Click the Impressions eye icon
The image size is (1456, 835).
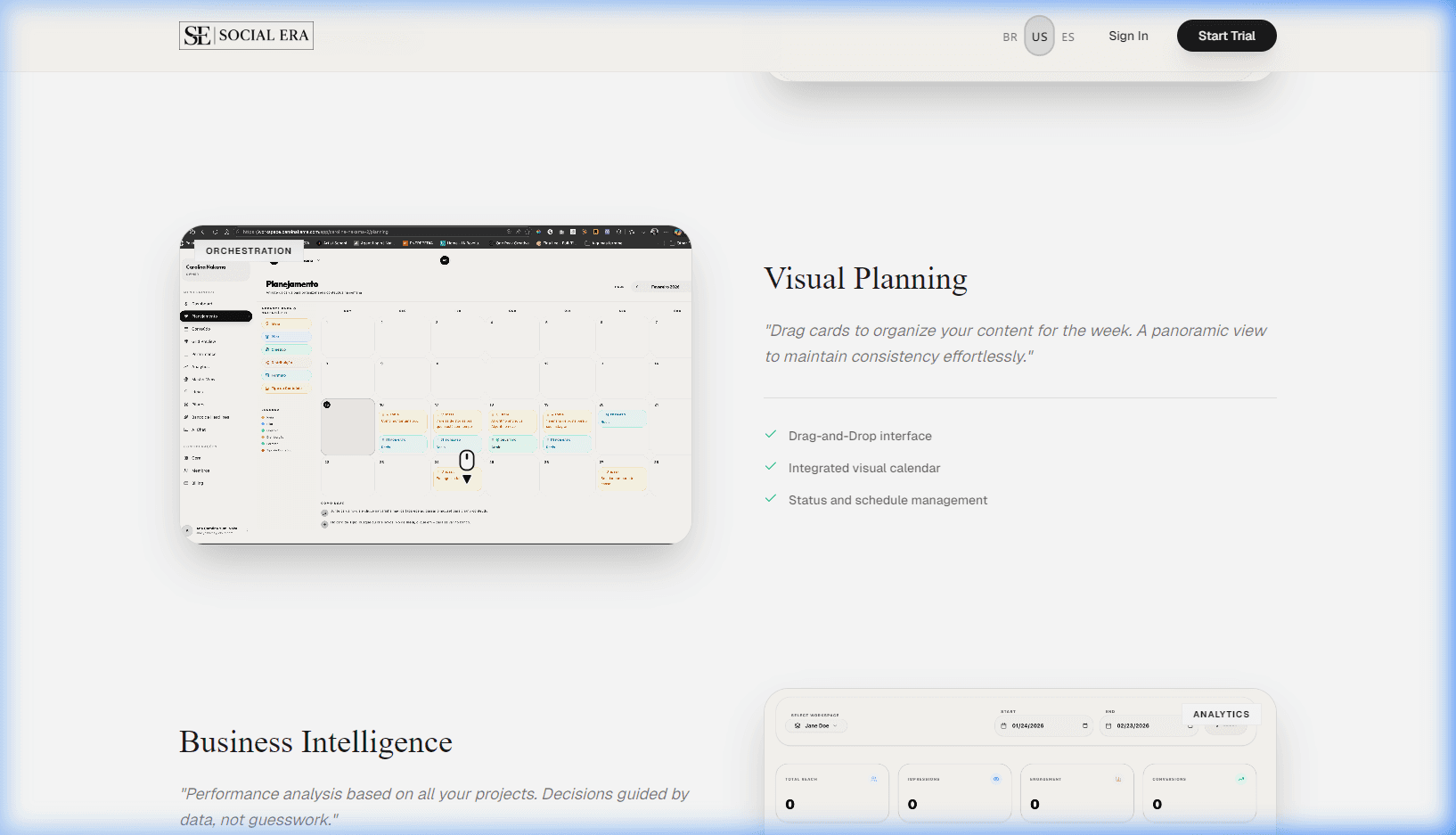point(996,779)
